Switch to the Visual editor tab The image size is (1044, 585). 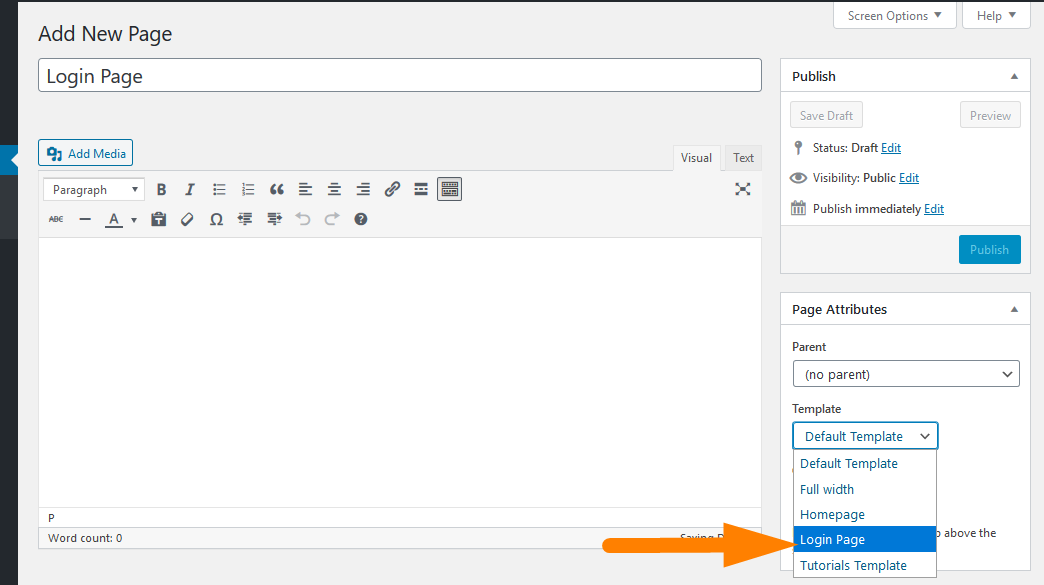(696, 158)
